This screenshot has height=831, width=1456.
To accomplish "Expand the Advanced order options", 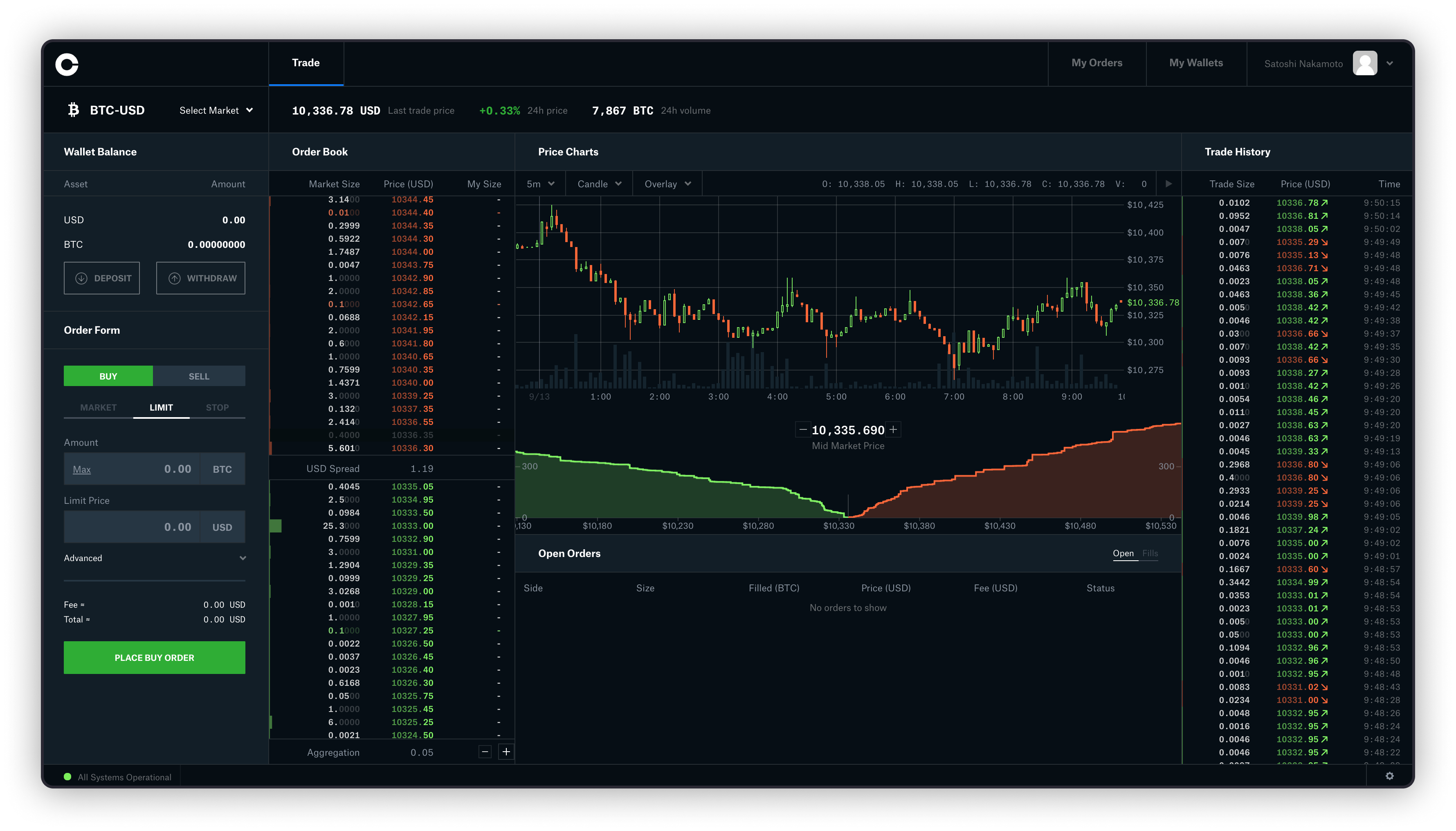I will (x=154, y=558).
